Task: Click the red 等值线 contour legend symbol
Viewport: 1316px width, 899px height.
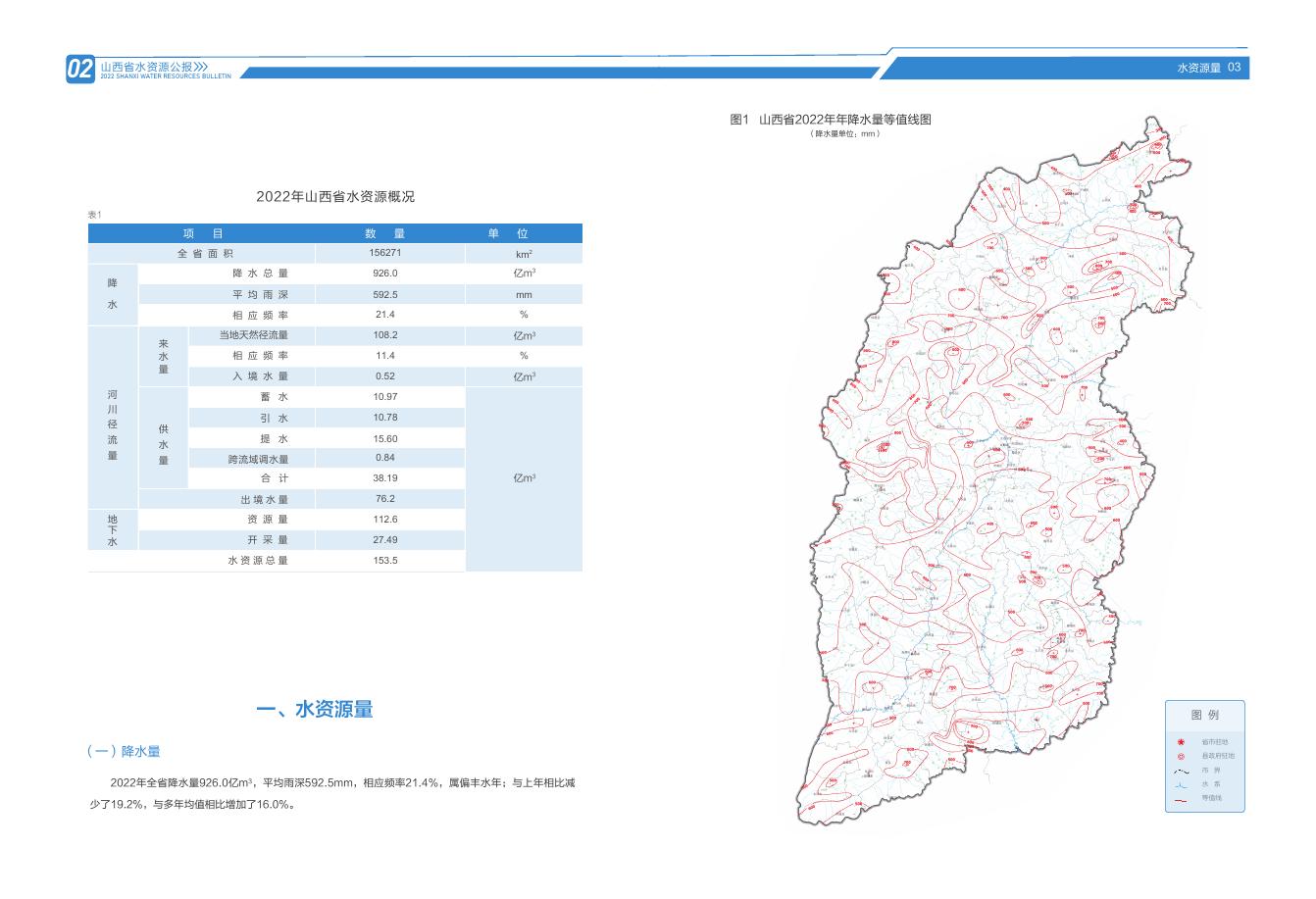Action: click(1181, 799)
